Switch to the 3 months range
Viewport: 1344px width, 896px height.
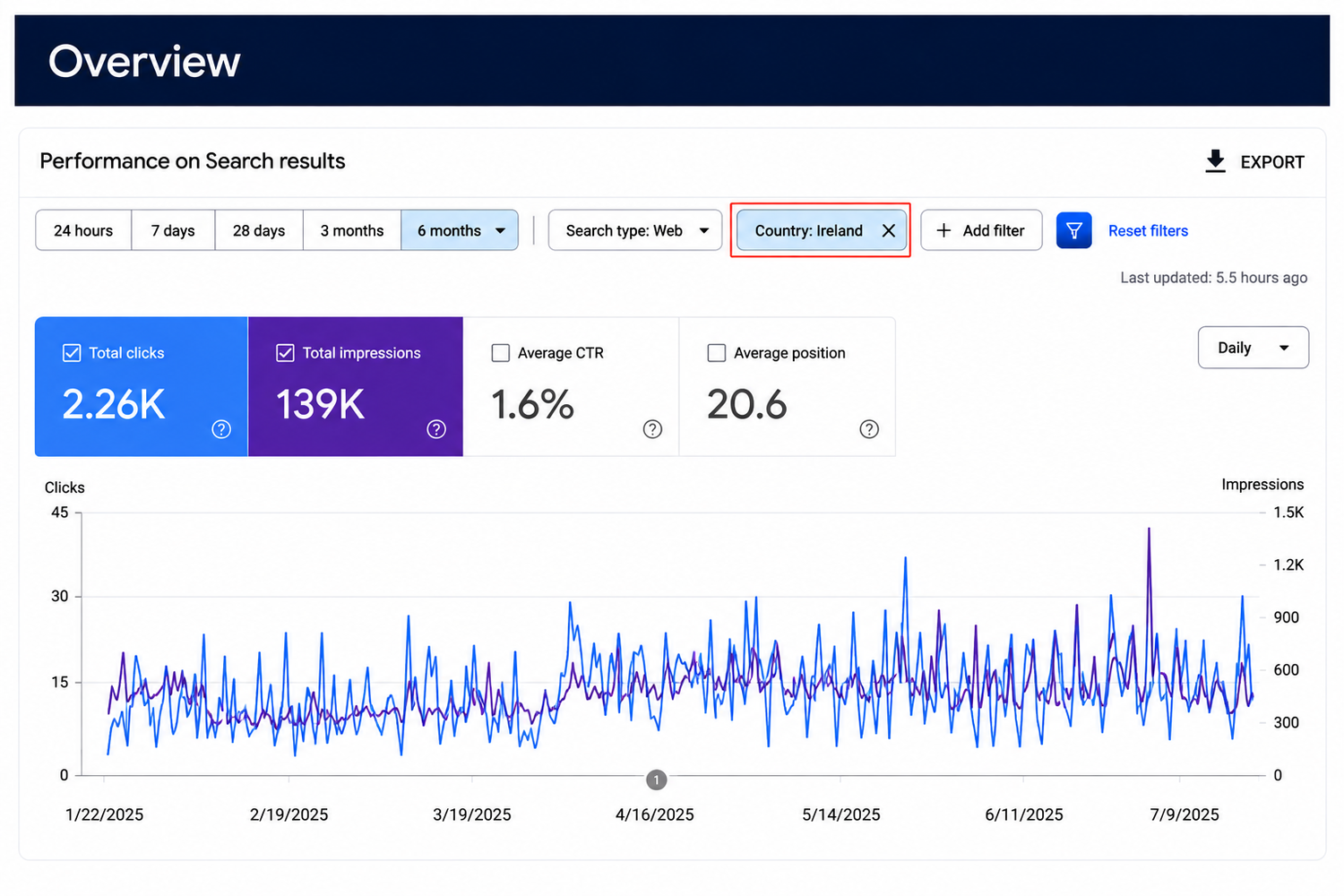pos(352,230)
